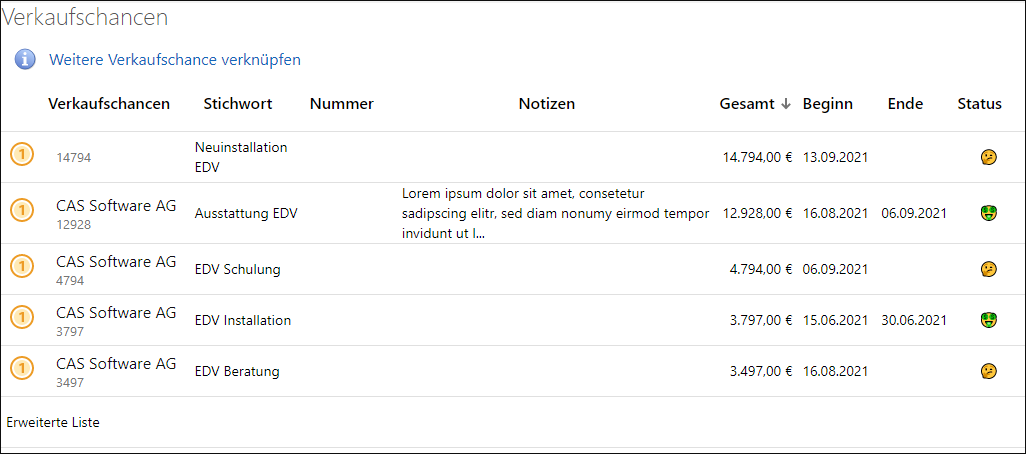The image size is (1026, 454).
Task: Click the green status smiley for EDV Installation
Action: (x=988, y=320)
